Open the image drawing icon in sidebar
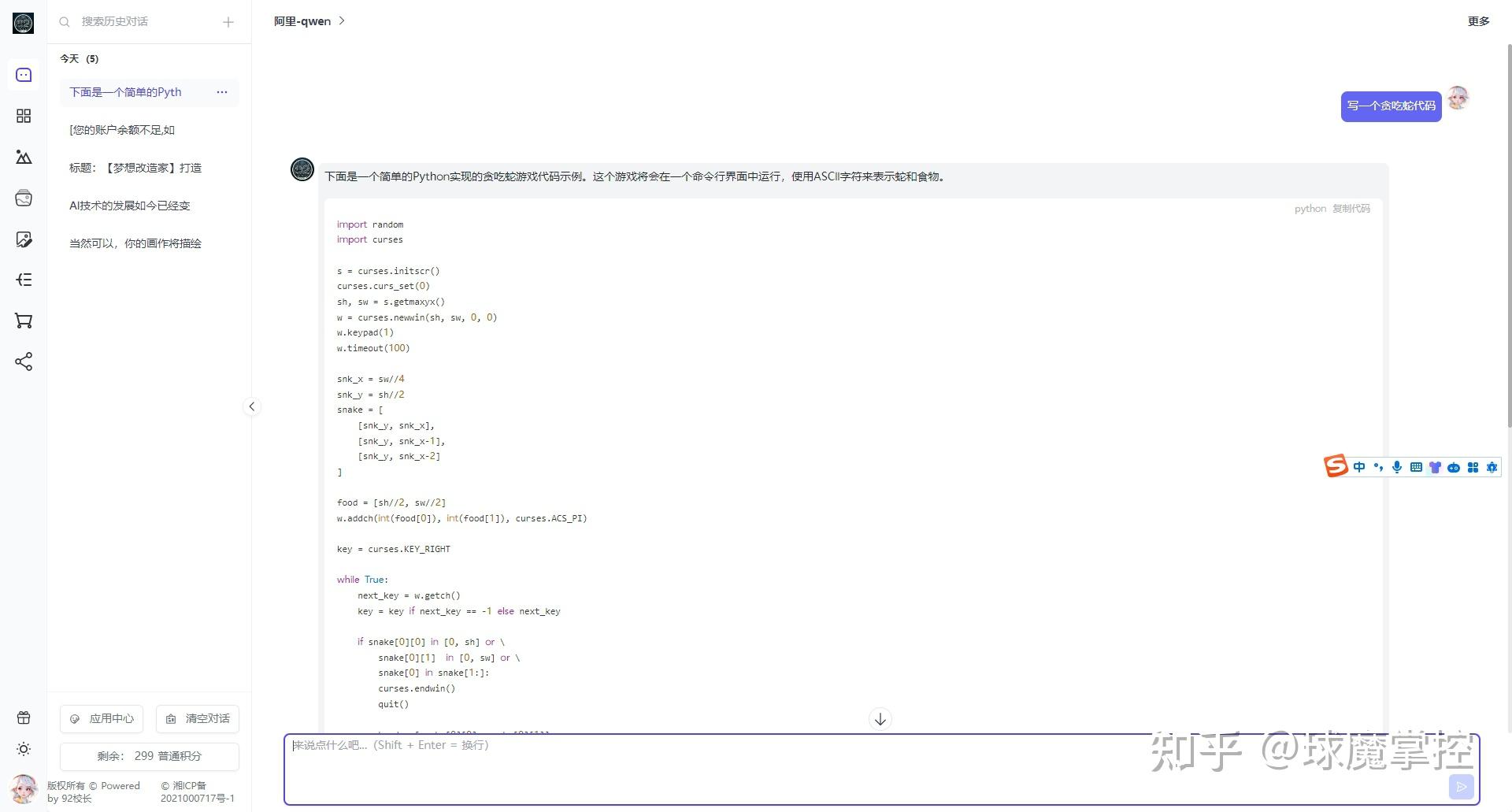The height and width of the screenshot is (812, 1512). coord(24,157)
